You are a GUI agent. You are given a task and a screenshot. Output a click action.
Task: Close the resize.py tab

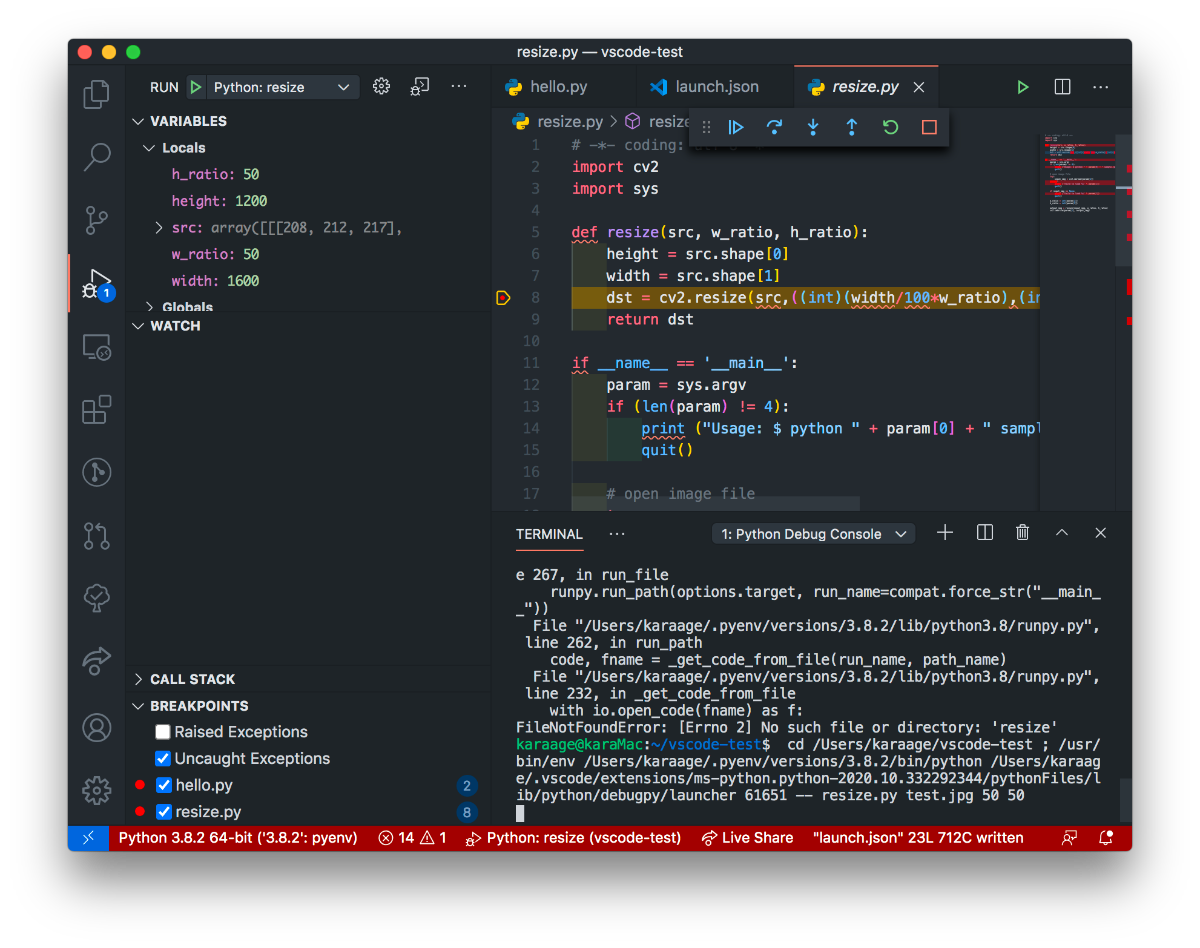pos(919,87)
